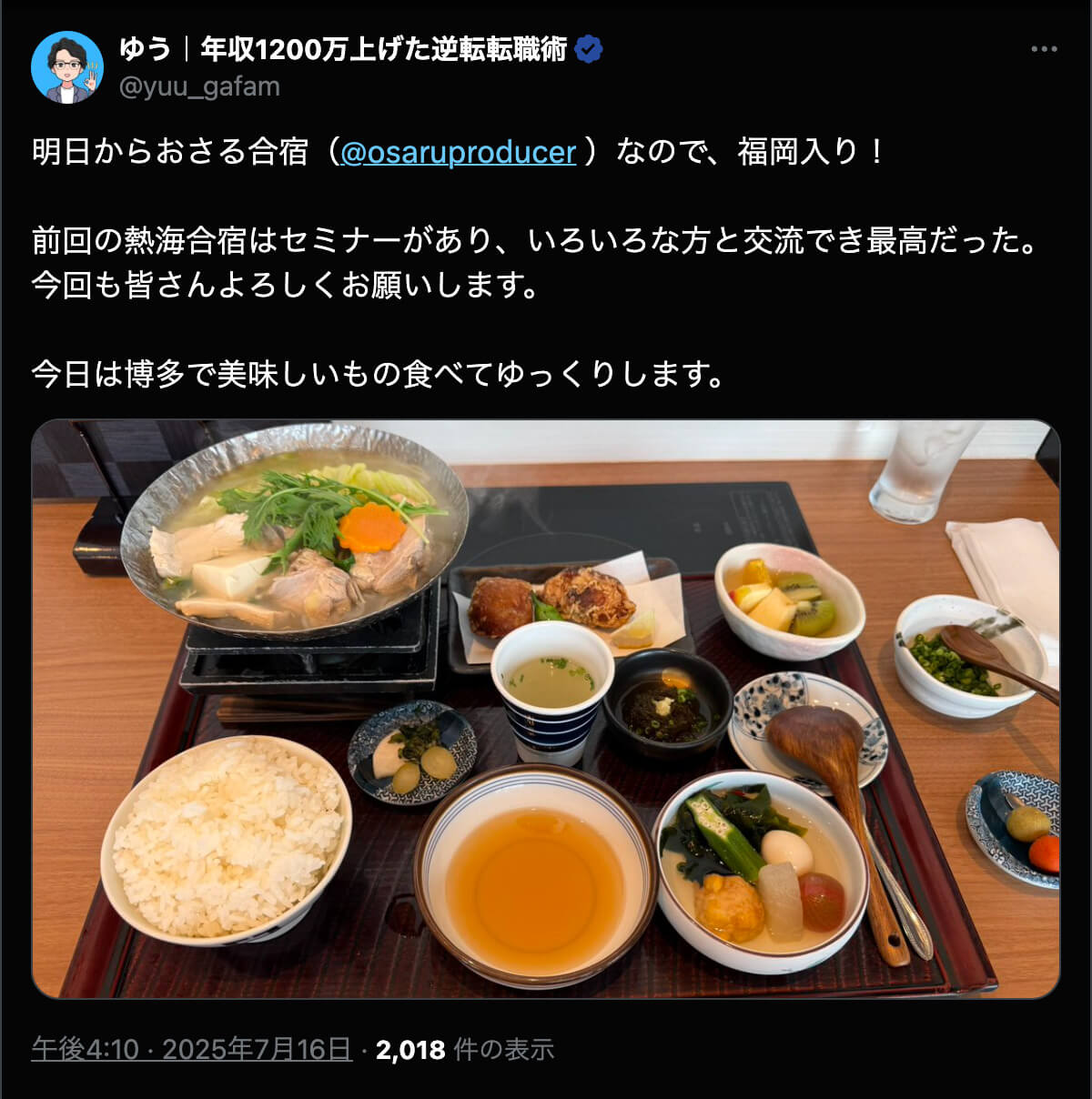Click the 2,018 件の表示 view count
The width and height of the screenshot is (1092, 1099).
point(465,1049)
